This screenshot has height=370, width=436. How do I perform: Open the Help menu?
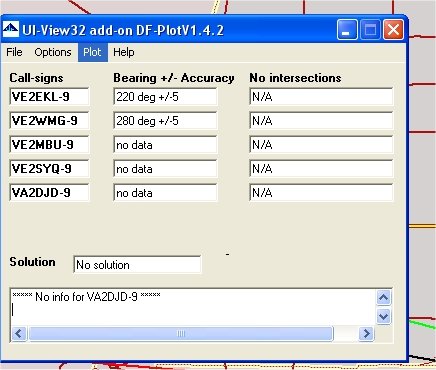(124, 52)
